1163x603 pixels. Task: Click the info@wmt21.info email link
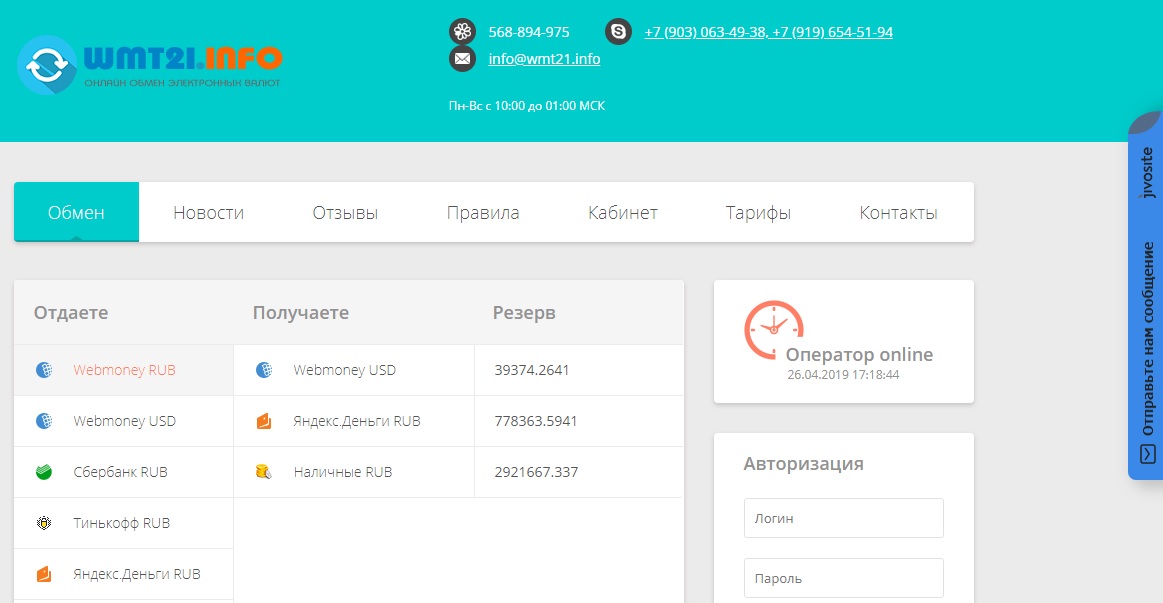[544, 59]
